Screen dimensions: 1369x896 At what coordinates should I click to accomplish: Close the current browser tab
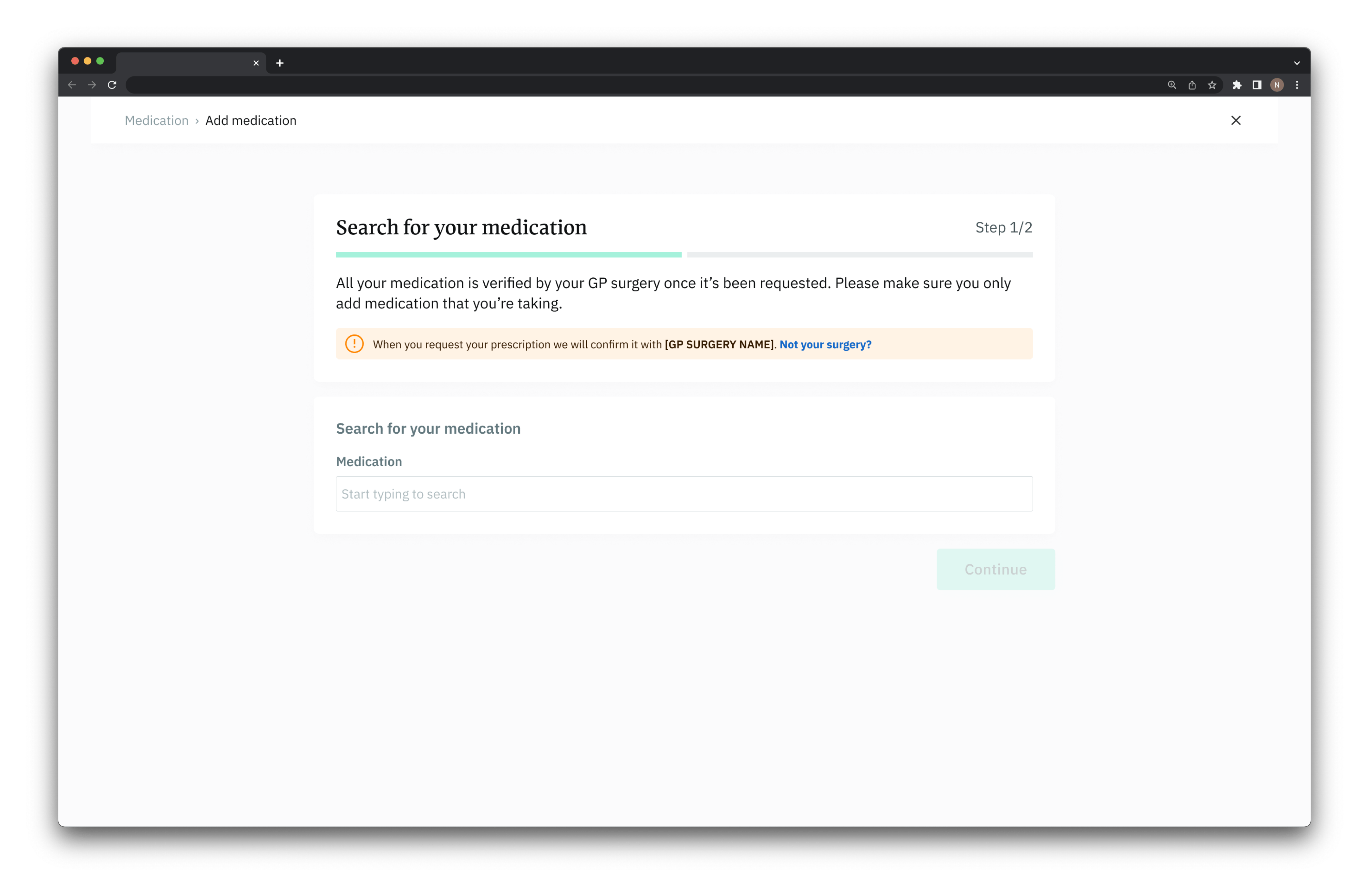pos(256,63)
